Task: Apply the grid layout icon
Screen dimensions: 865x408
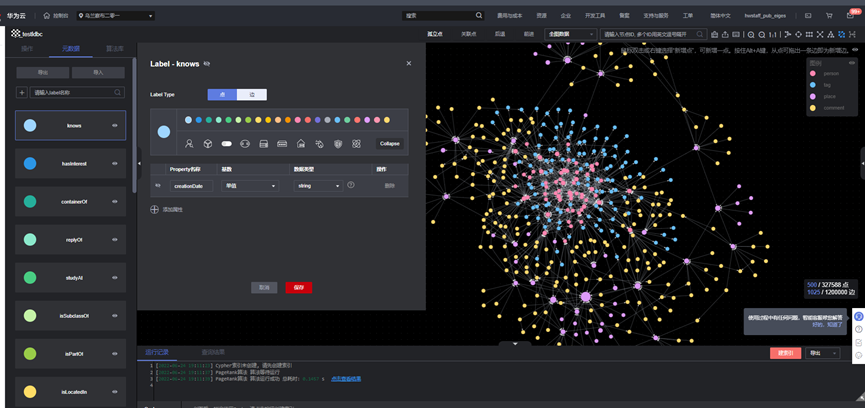Action: [809, 34]
